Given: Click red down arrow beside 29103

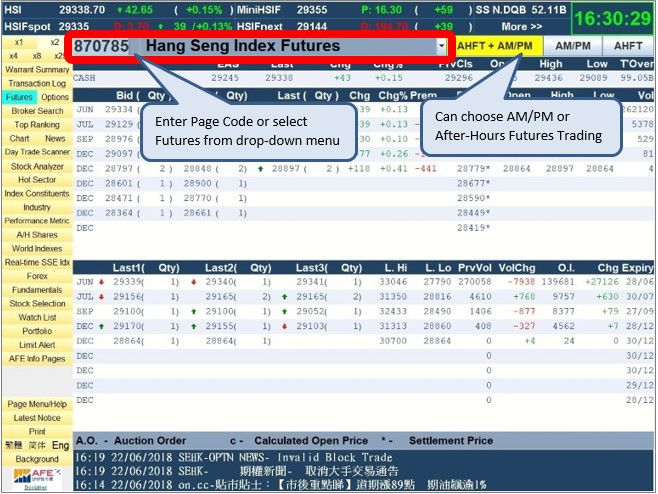Looking at the screenshot, I should tap(285, 326).
